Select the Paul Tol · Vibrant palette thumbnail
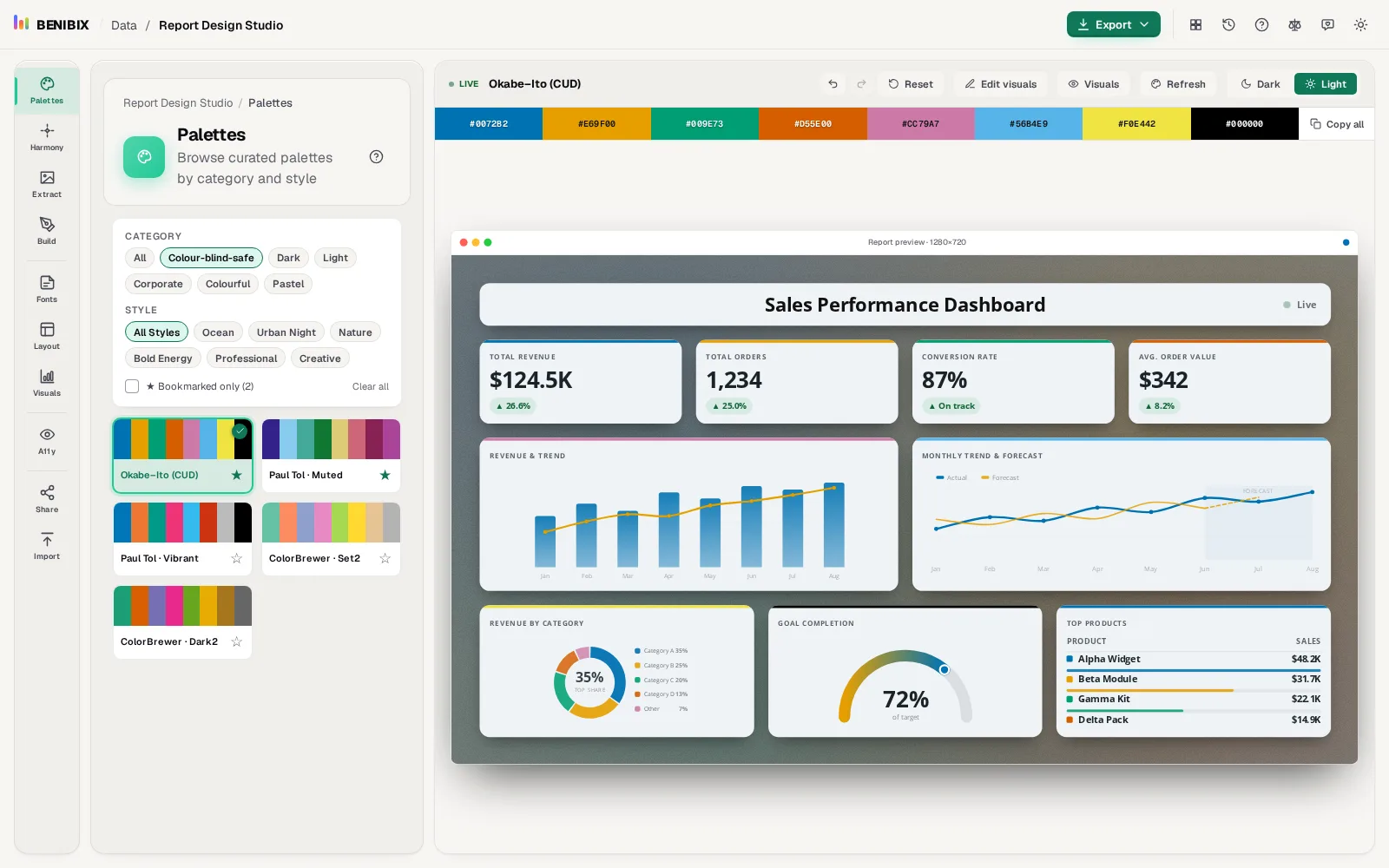The height and width of the screenshot is (868, 1389). click(182, 523)
